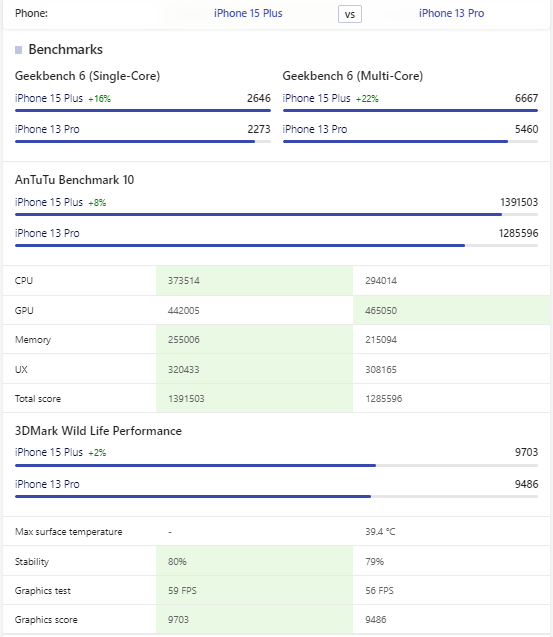The width and height of the screenshot is (553, 637).
Task: Click Memory value 215094
Action: click(x=381, y=340)
